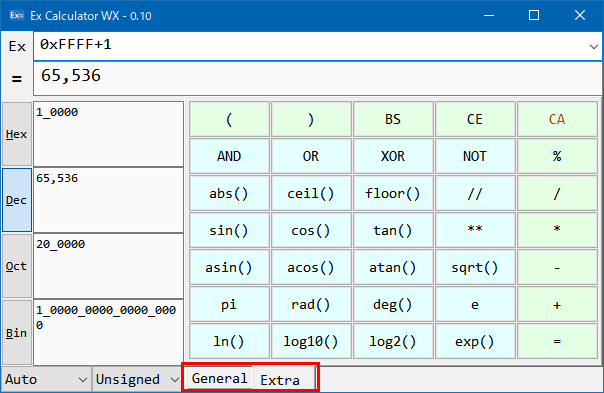Insert the log2() function
This screenshot has height=393, width=604.
click(393, 341)
